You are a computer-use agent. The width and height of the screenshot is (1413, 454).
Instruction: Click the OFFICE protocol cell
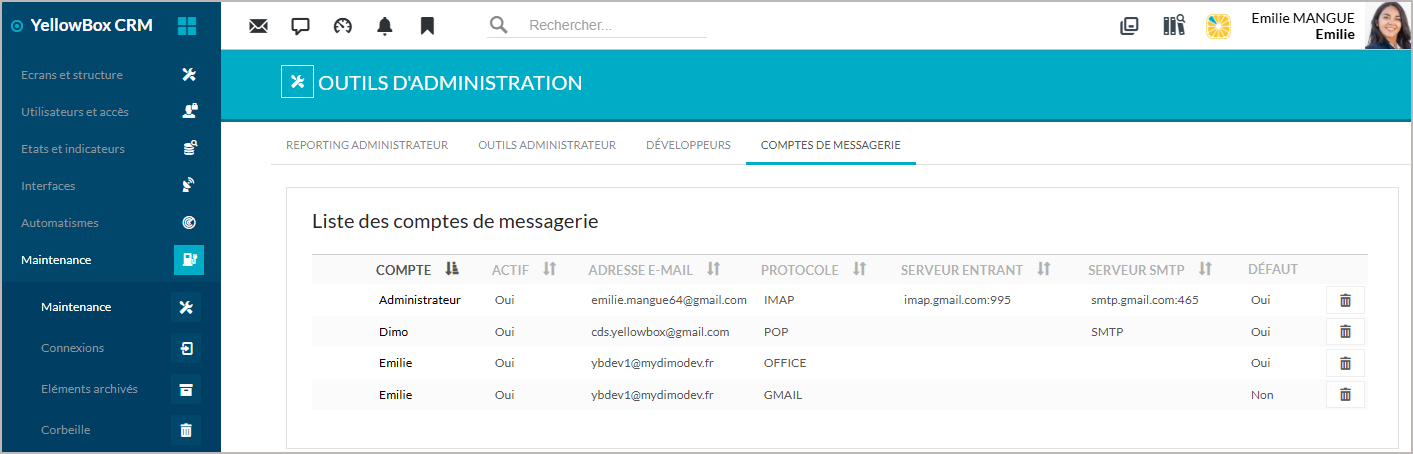pyautogui.click(x=785, y=364)
